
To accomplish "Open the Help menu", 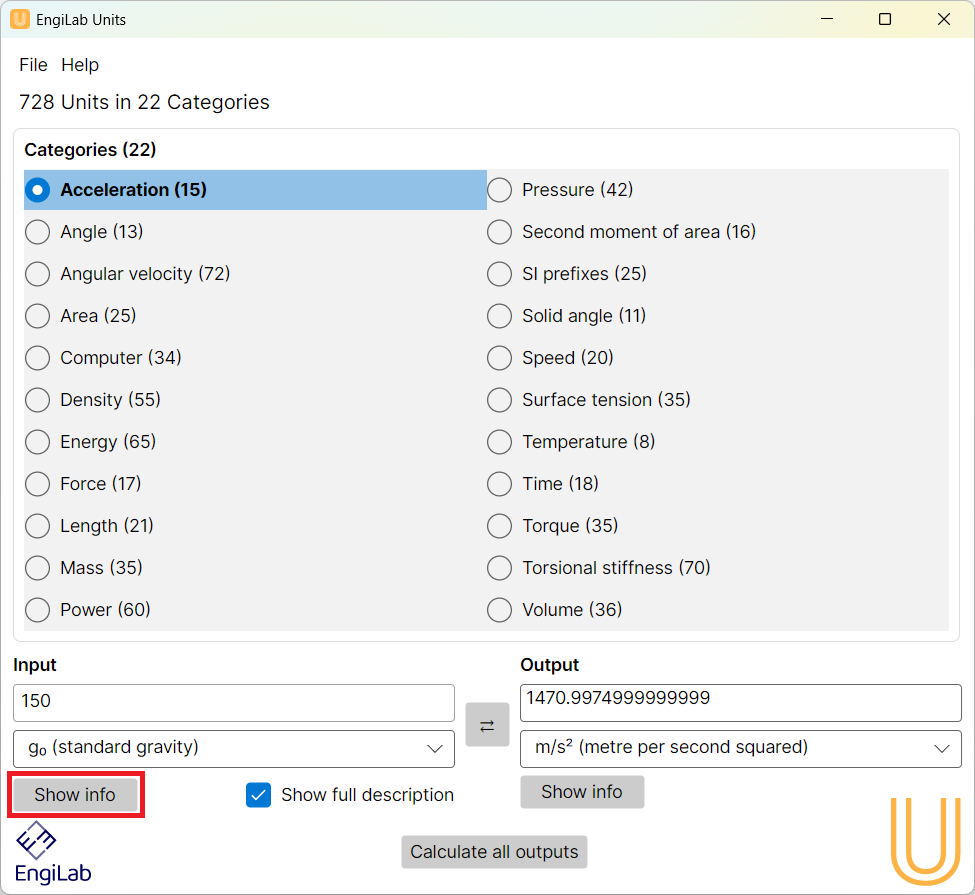I will [x=80, y=65].
